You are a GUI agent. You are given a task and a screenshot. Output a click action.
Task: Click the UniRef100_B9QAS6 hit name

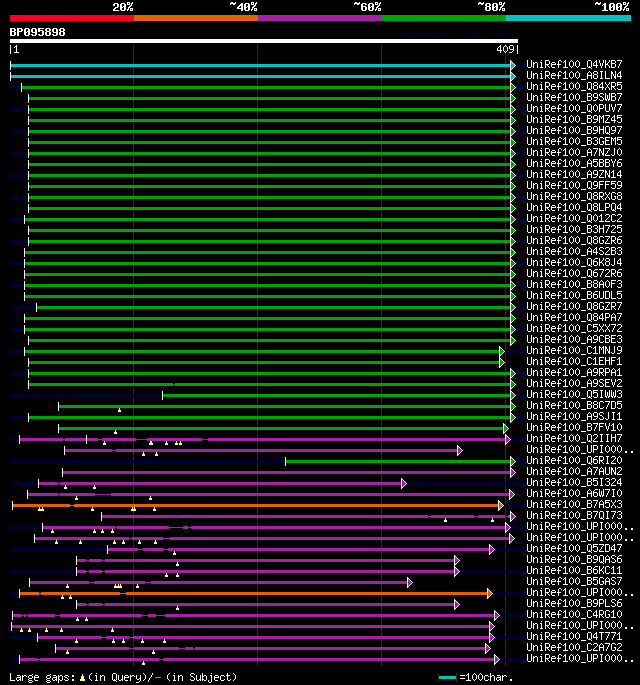point(574,559)
